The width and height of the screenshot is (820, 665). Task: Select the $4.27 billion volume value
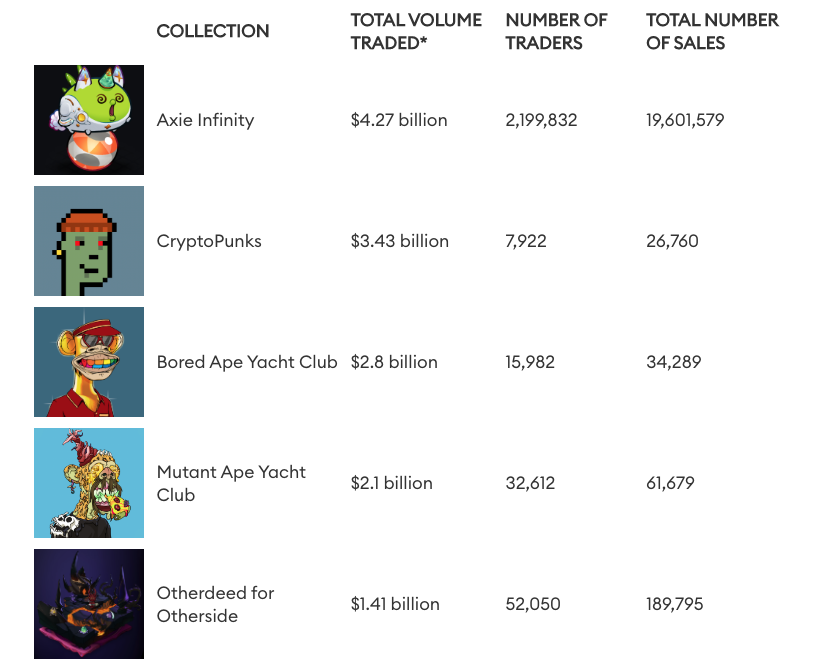click(x=399, y=120)
